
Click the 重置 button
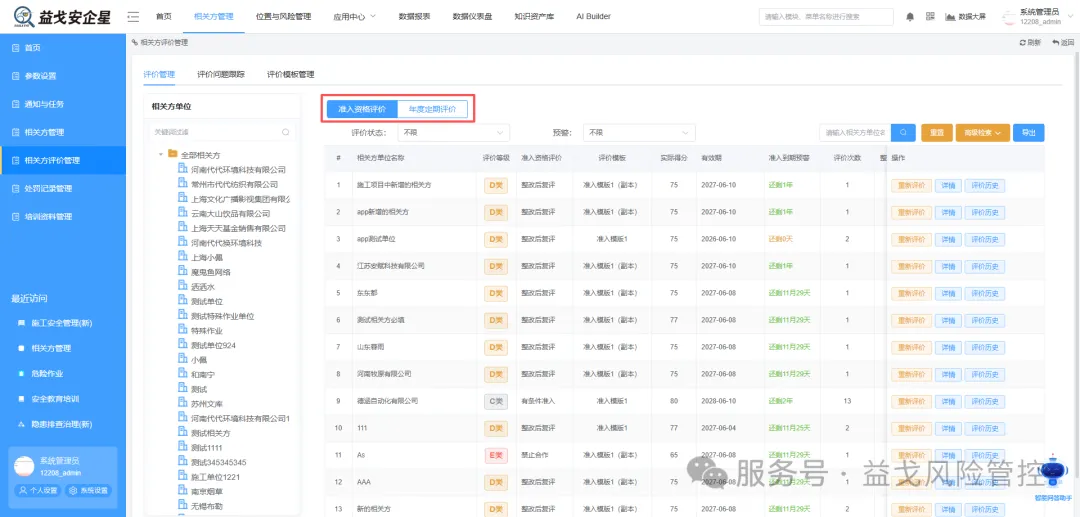(x=937, y=133)
